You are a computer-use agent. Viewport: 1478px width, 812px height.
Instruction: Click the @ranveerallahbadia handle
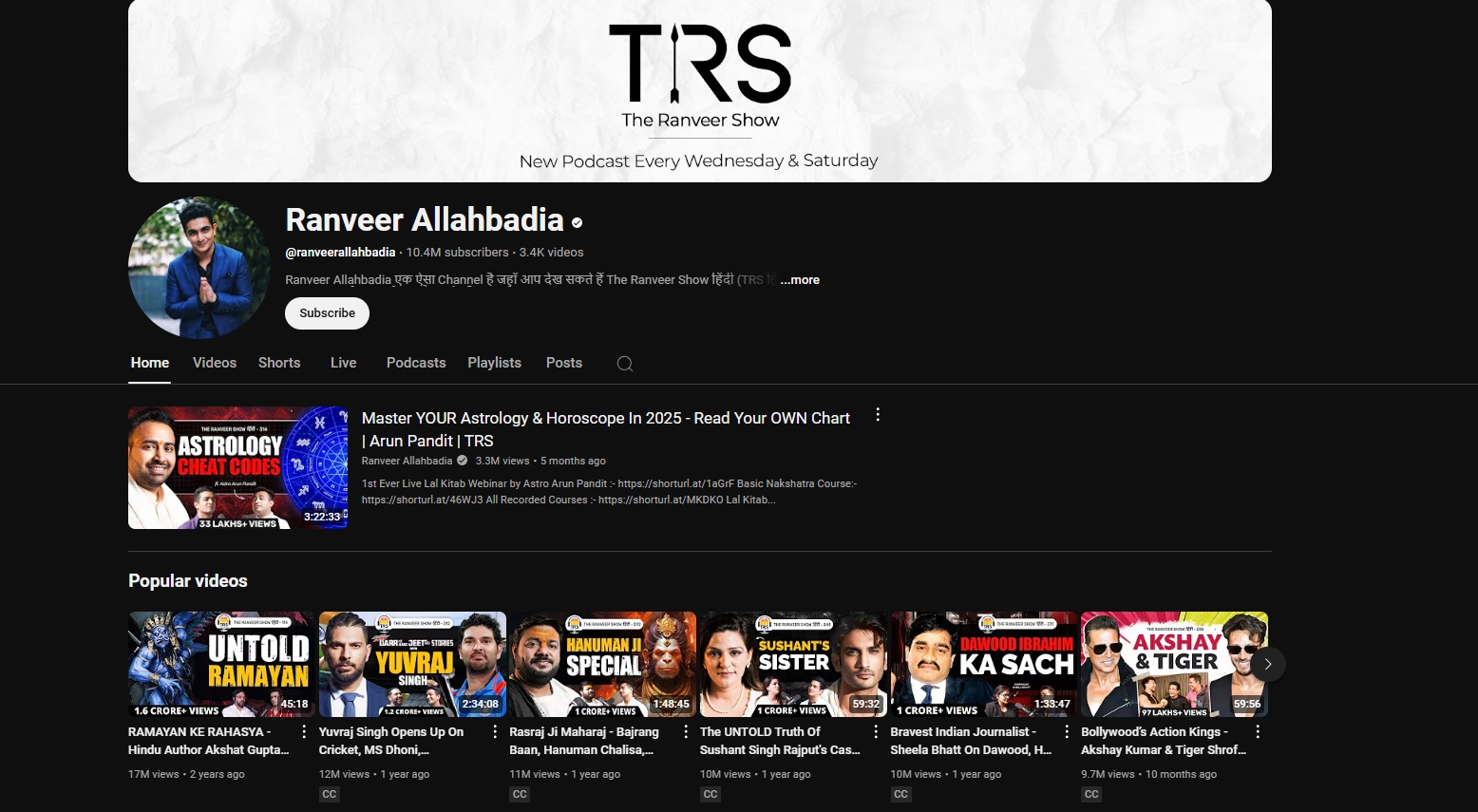pyautogui.click(x=340, y=253)
